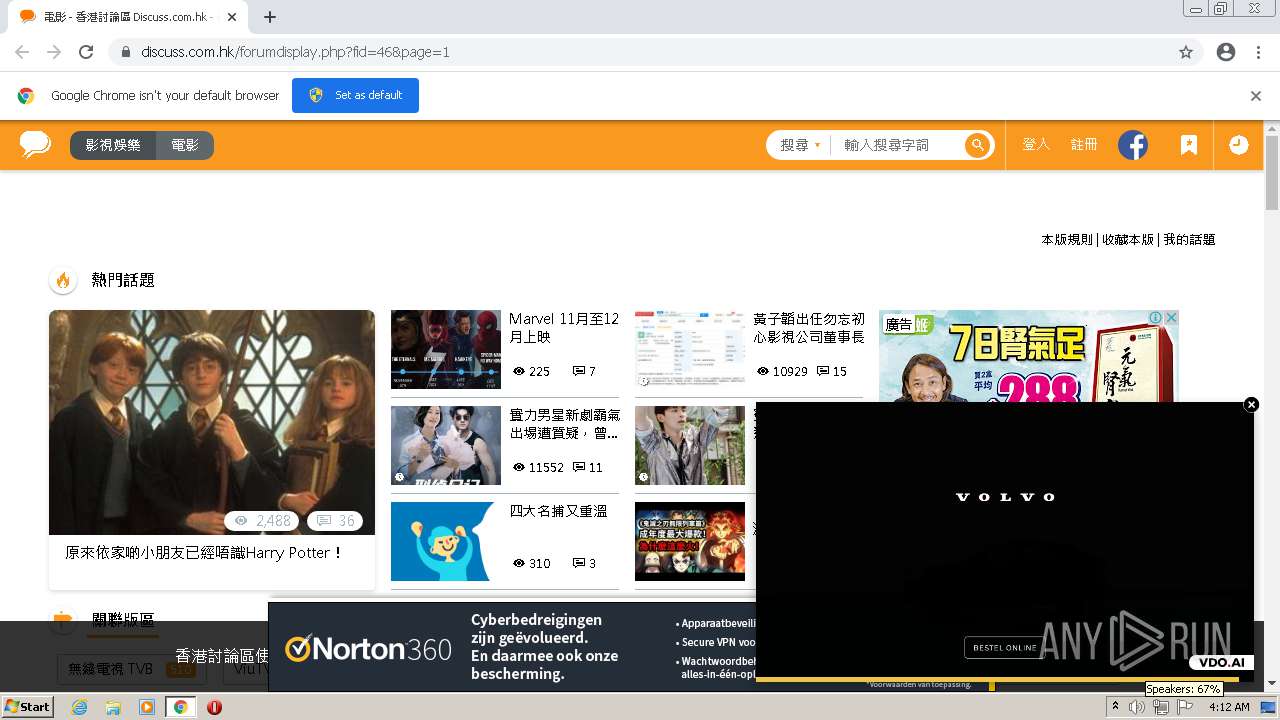Click the speaker volume tray icon

coord(1137,707)
